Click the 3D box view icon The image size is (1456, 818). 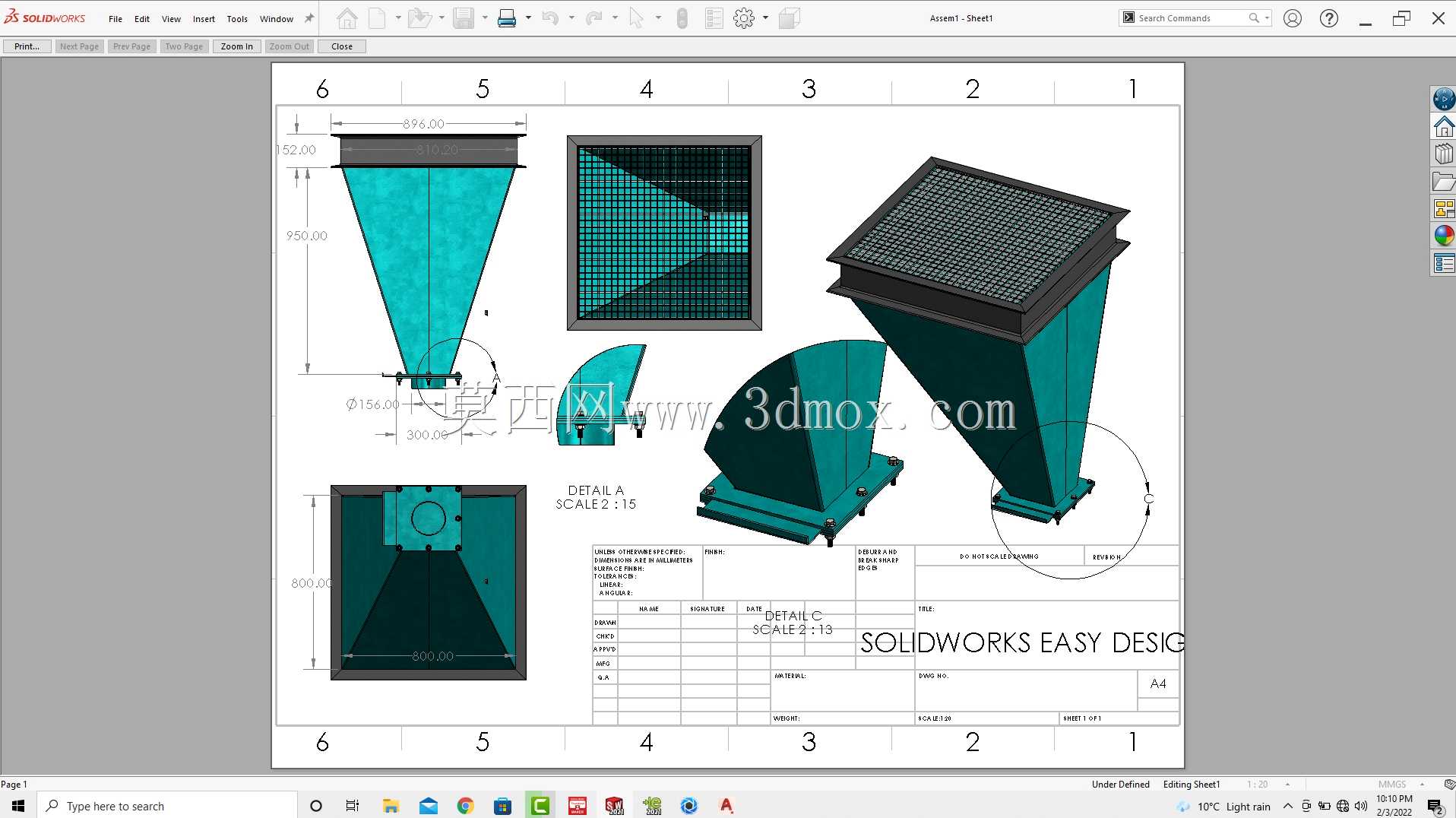point(790,18)
